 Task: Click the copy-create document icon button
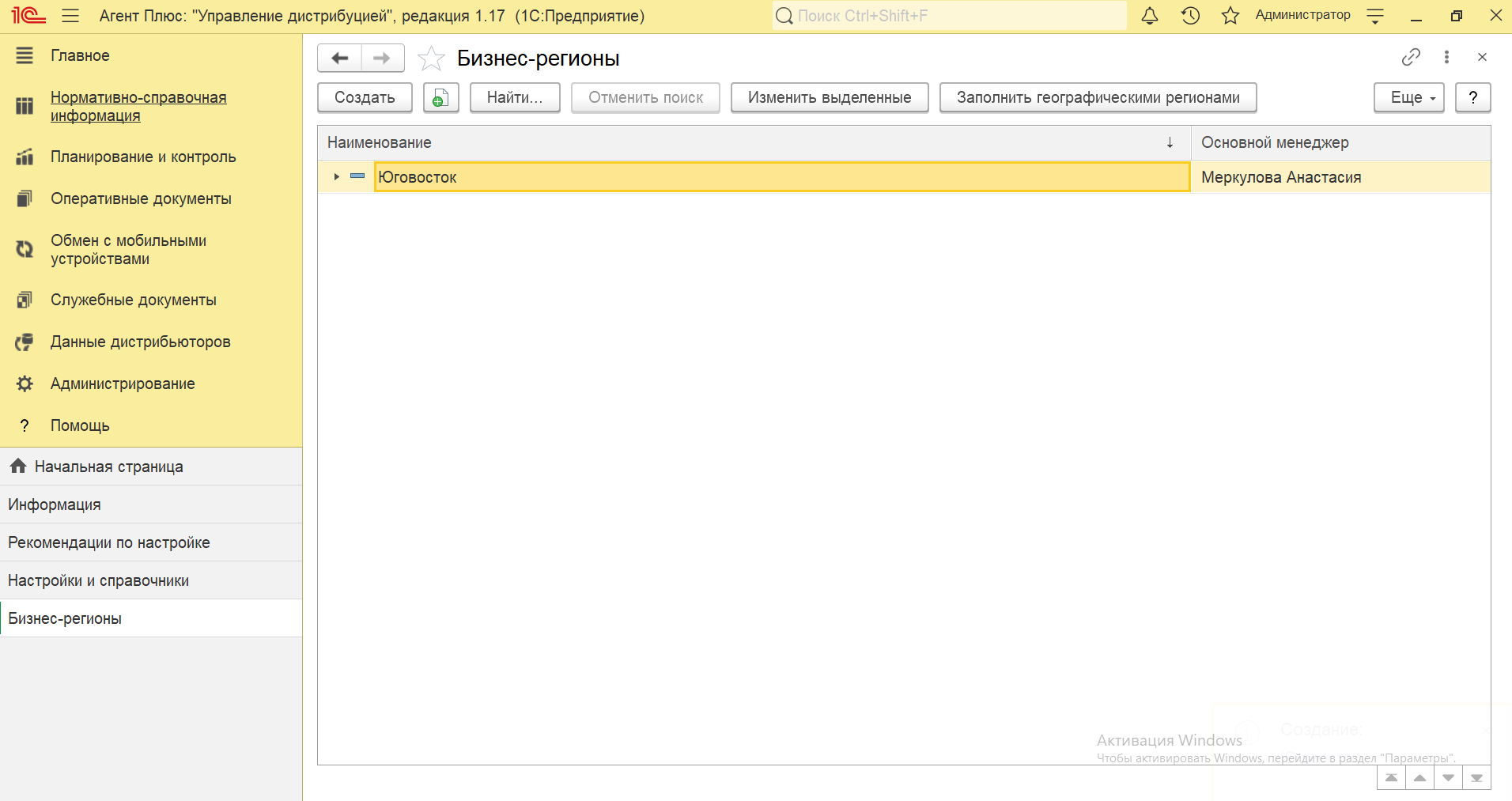440,98
